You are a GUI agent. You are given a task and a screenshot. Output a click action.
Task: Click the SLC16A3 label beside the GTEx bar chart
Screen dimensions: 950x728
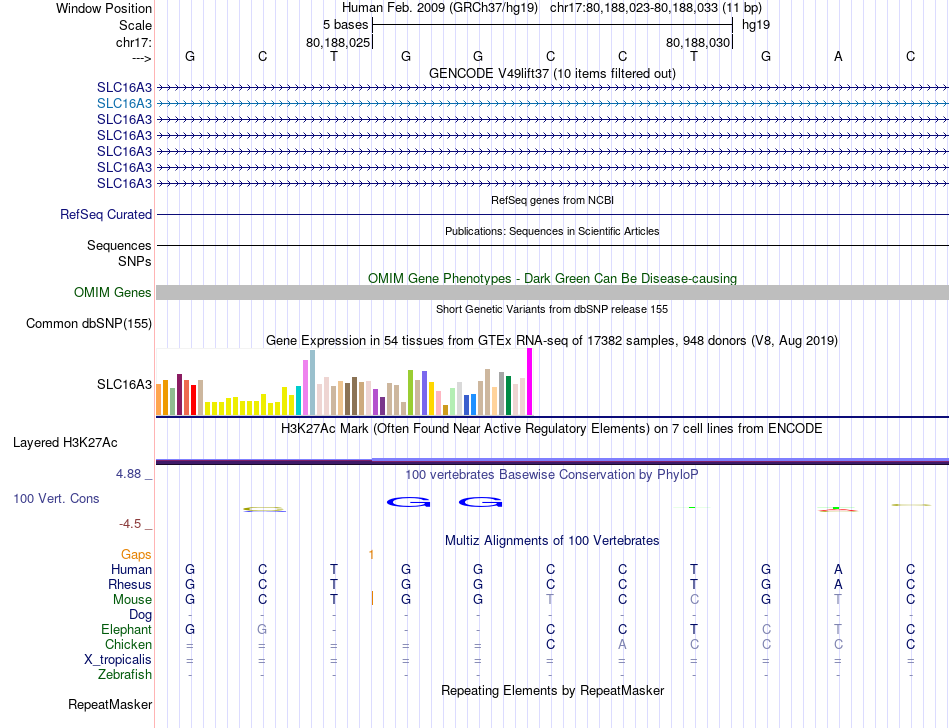click(x=124, y=385)
